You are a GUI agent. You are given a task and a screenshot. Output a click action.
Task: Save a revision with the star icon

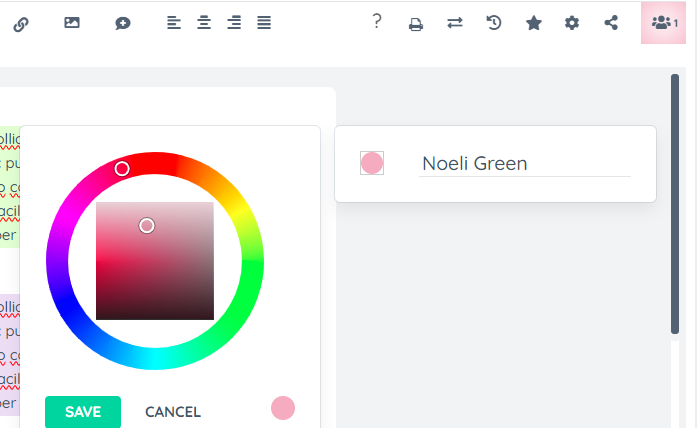tap(533, 23)
